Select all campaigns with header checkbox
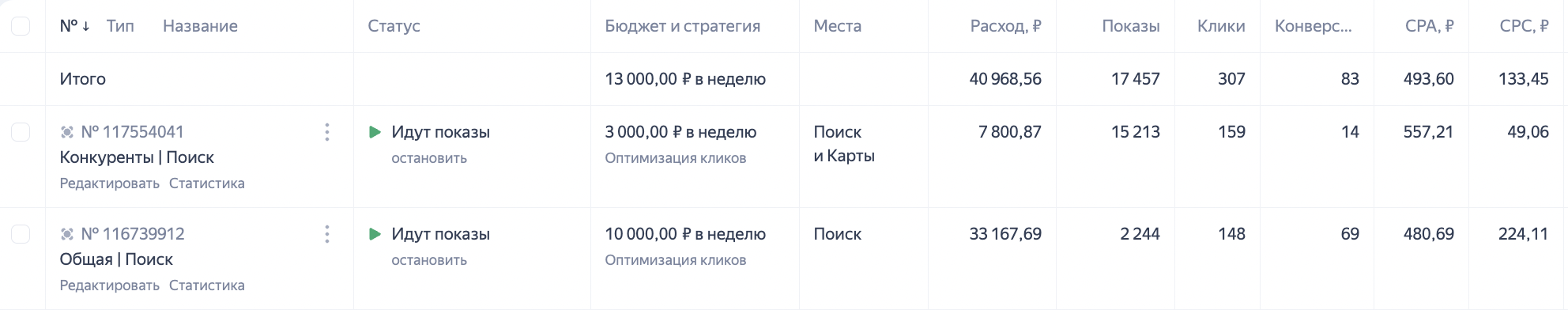The height and width of the screenshot is (310, 1568). (x=21, y=26)
